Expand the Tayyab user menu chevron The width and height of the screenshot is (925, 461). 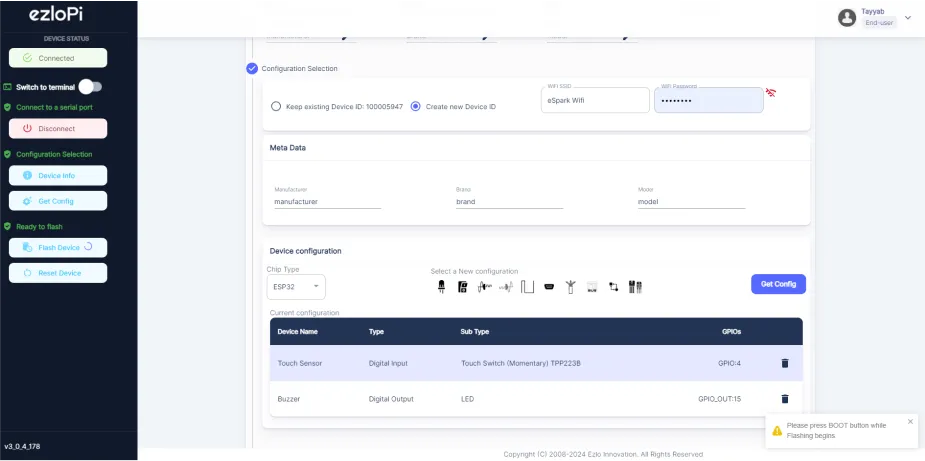coord(908,18)
